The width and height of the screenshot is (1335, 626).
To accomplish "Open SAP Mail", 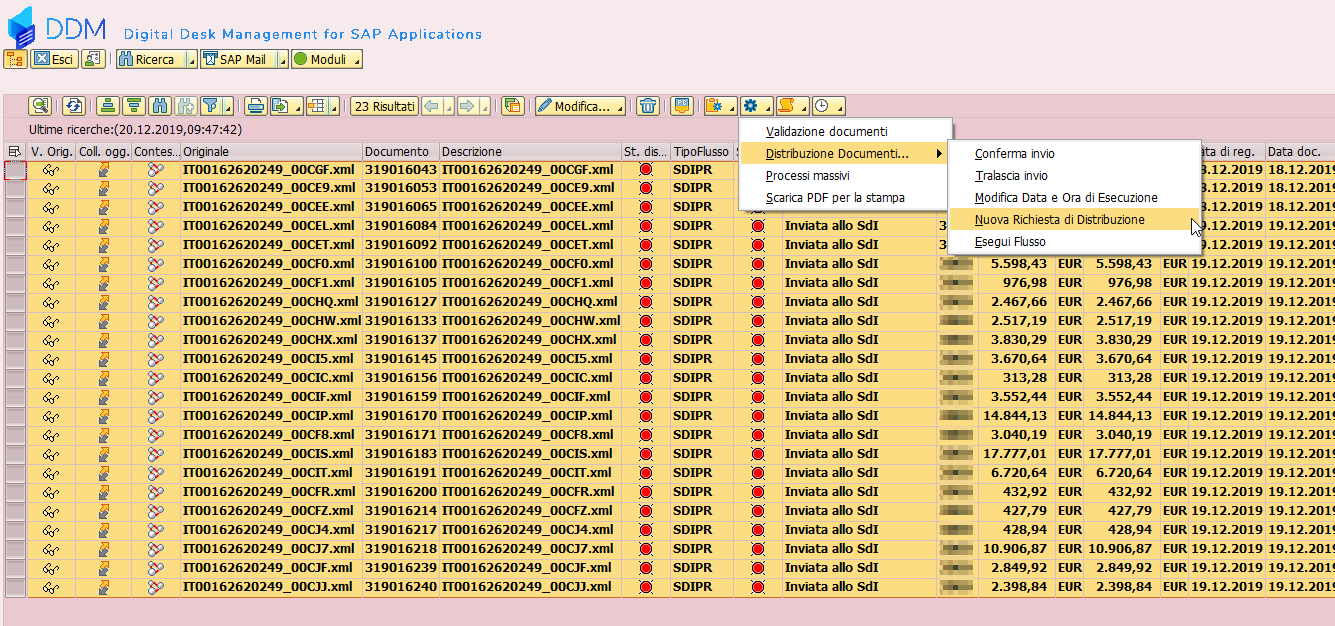I will pos(238,59).
